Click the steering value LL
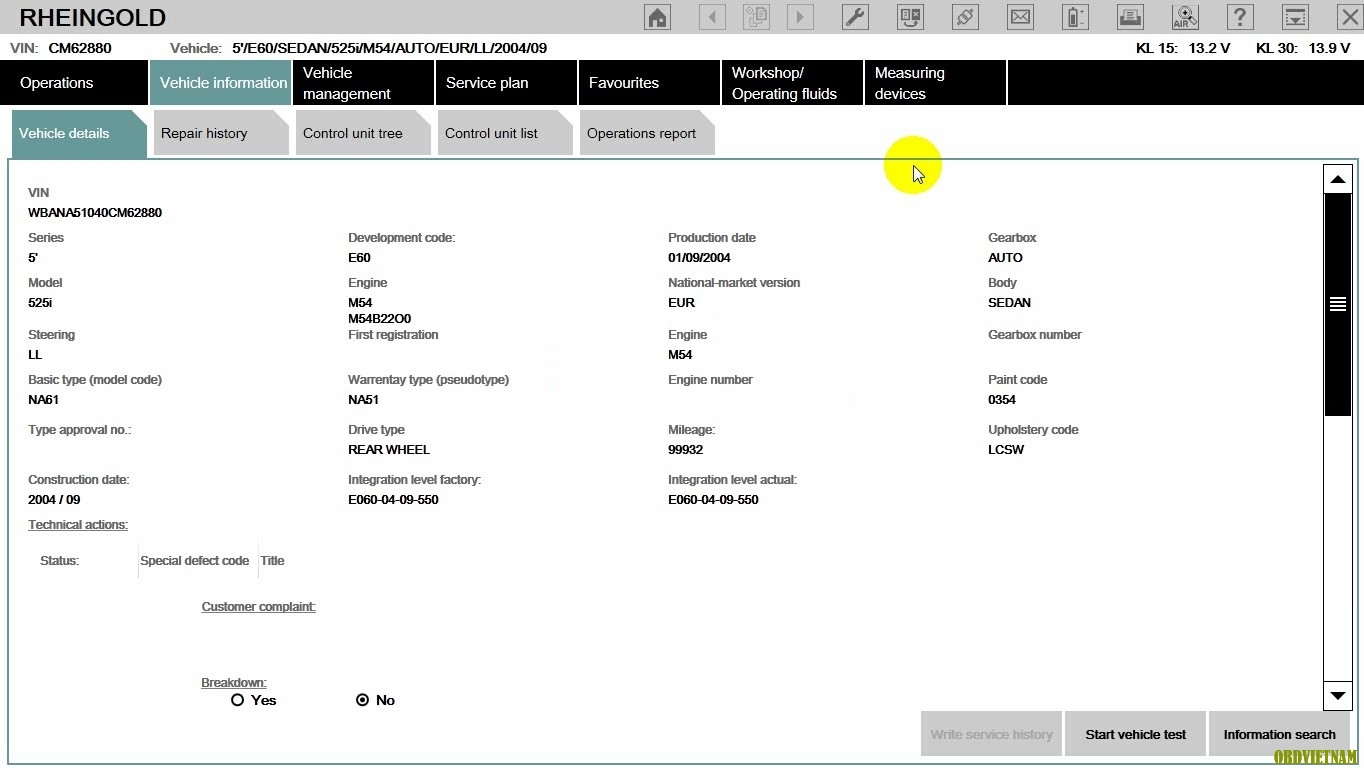The height and width of the screenshot is (768, 1364). 35,355
